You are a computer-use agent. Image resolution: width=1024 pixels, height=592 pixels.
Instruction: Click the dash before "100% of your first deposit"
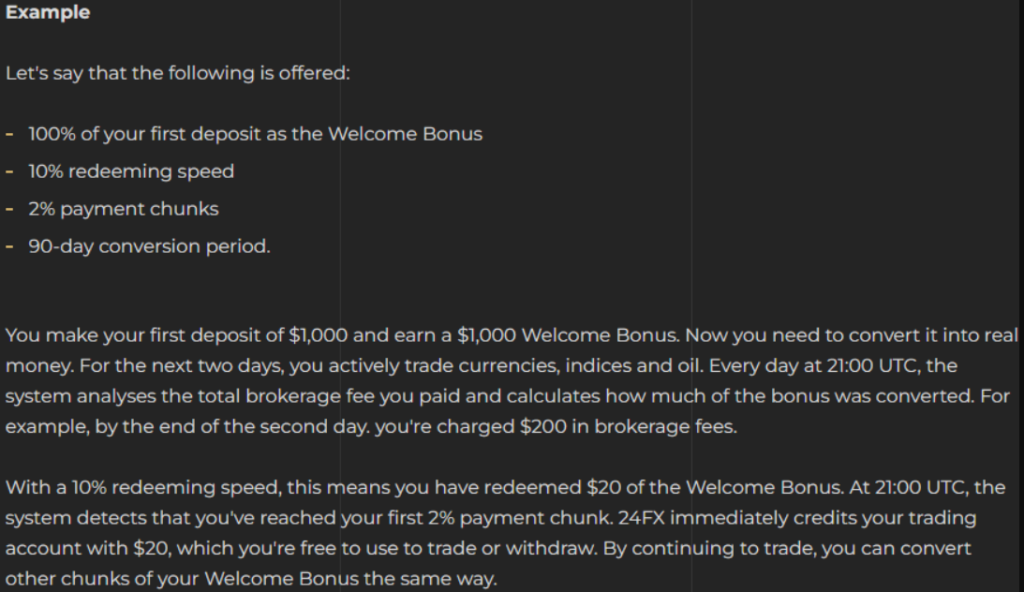click(9, 134)
